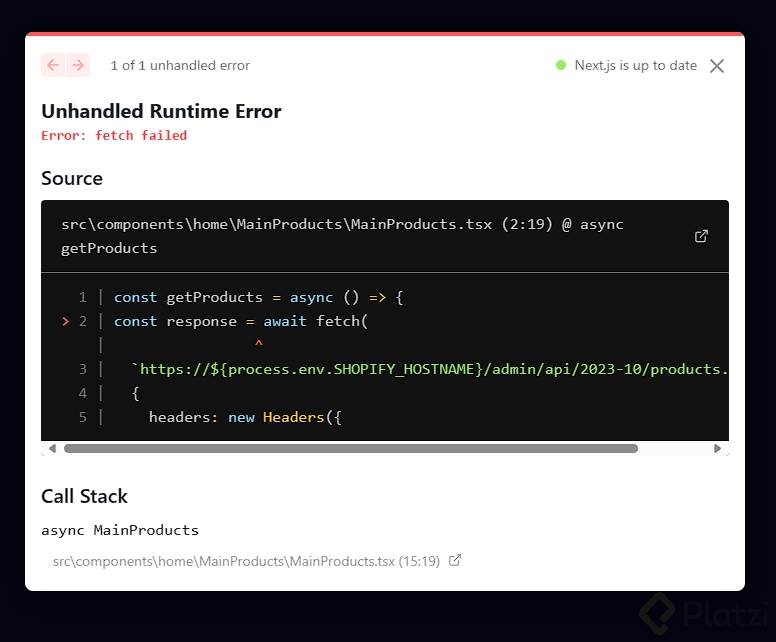Click the 'Source' heading
Viewport: 776px width, 642px height.
click(72, 178)
